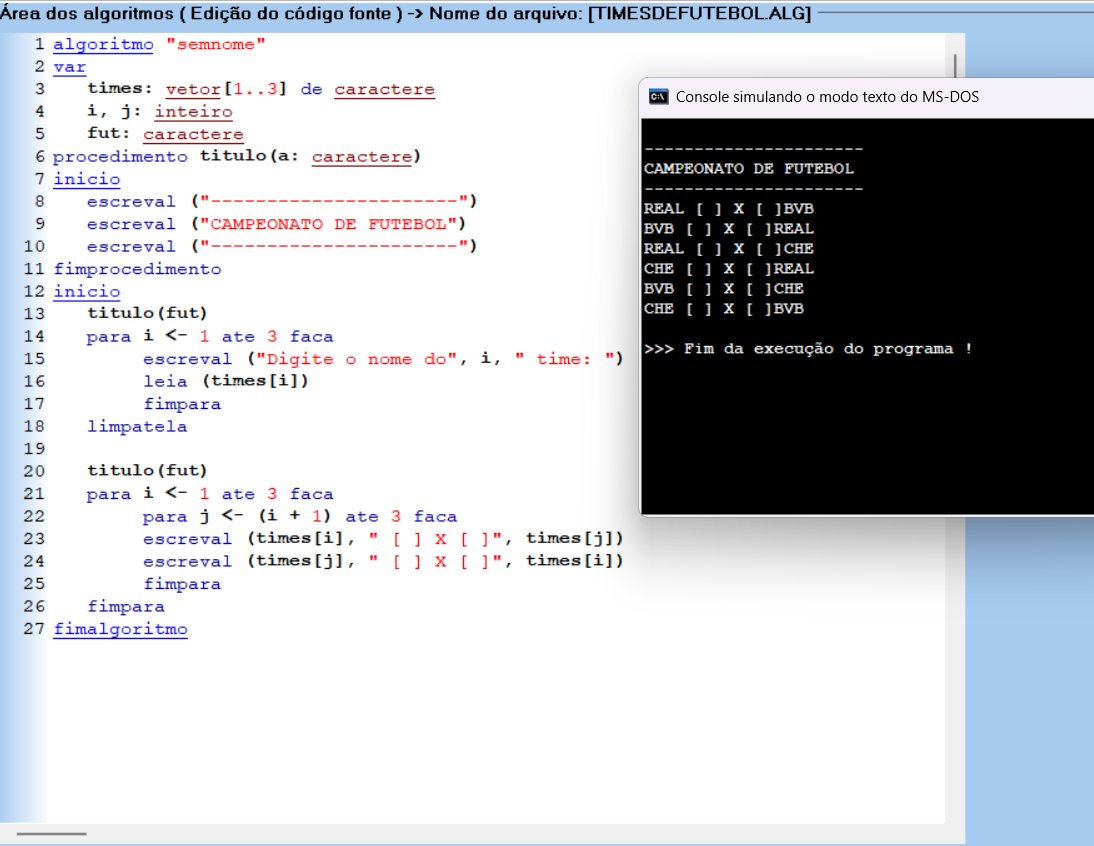Viewport: 1094px width, 846px height.
Task: Click the string "Digite o nome do" on line 15
Action: coord(357,358)
